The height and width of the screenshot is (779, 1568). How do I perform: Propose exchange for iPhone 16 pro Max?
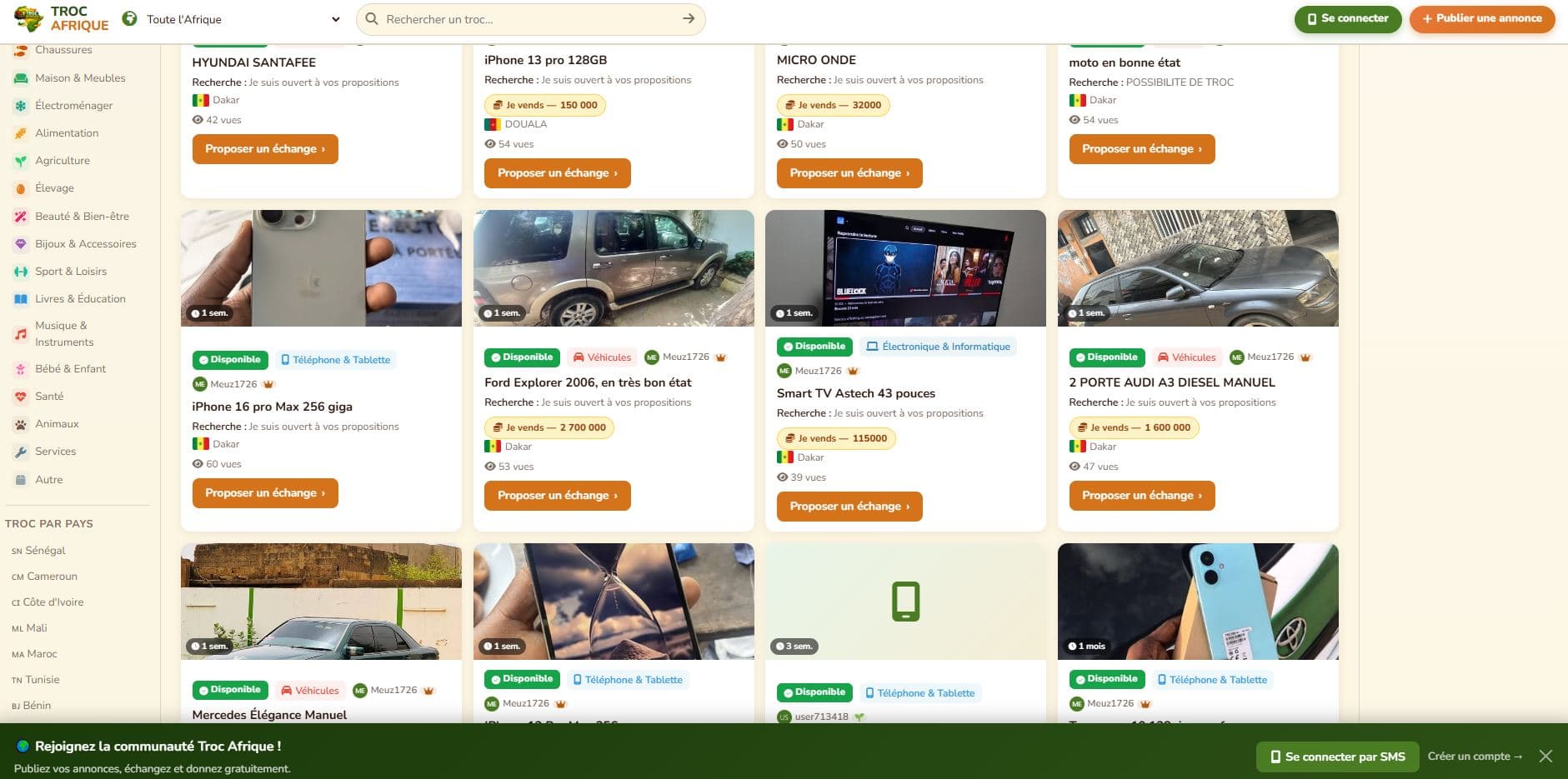[x=265, y=493]
